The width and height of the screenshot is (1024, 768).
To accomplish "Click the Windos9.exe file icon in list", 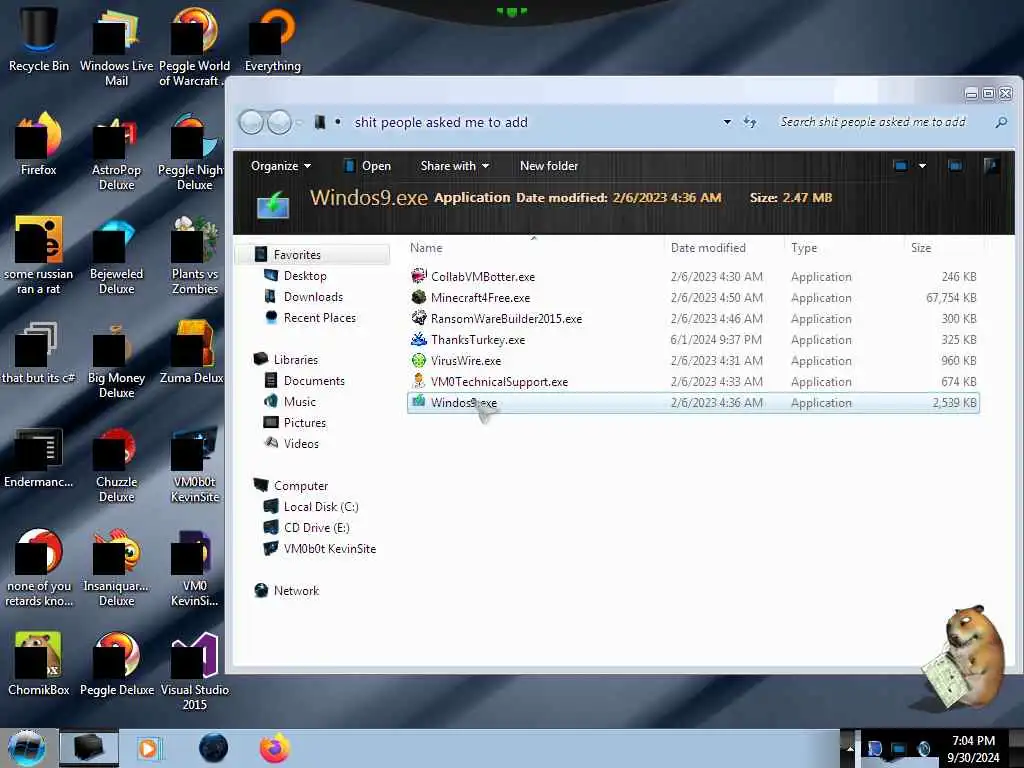I will click(419, 402).
